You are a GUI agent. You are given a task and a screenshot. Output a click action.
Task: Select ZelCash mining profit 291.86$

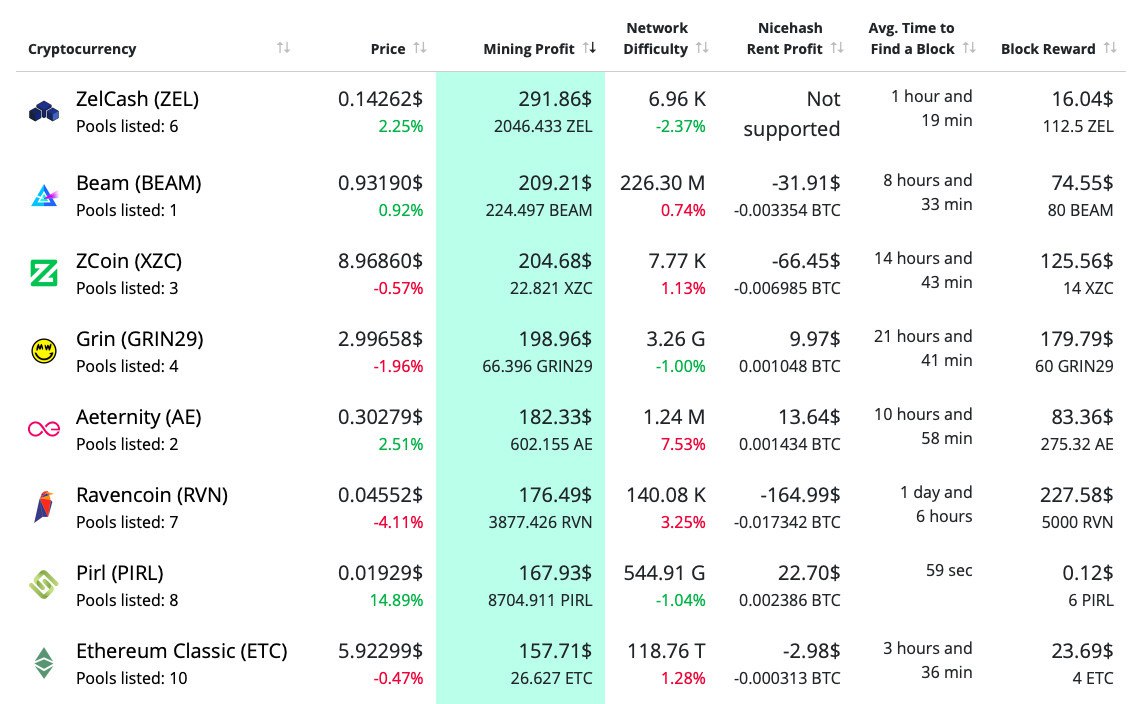(555, 99)
